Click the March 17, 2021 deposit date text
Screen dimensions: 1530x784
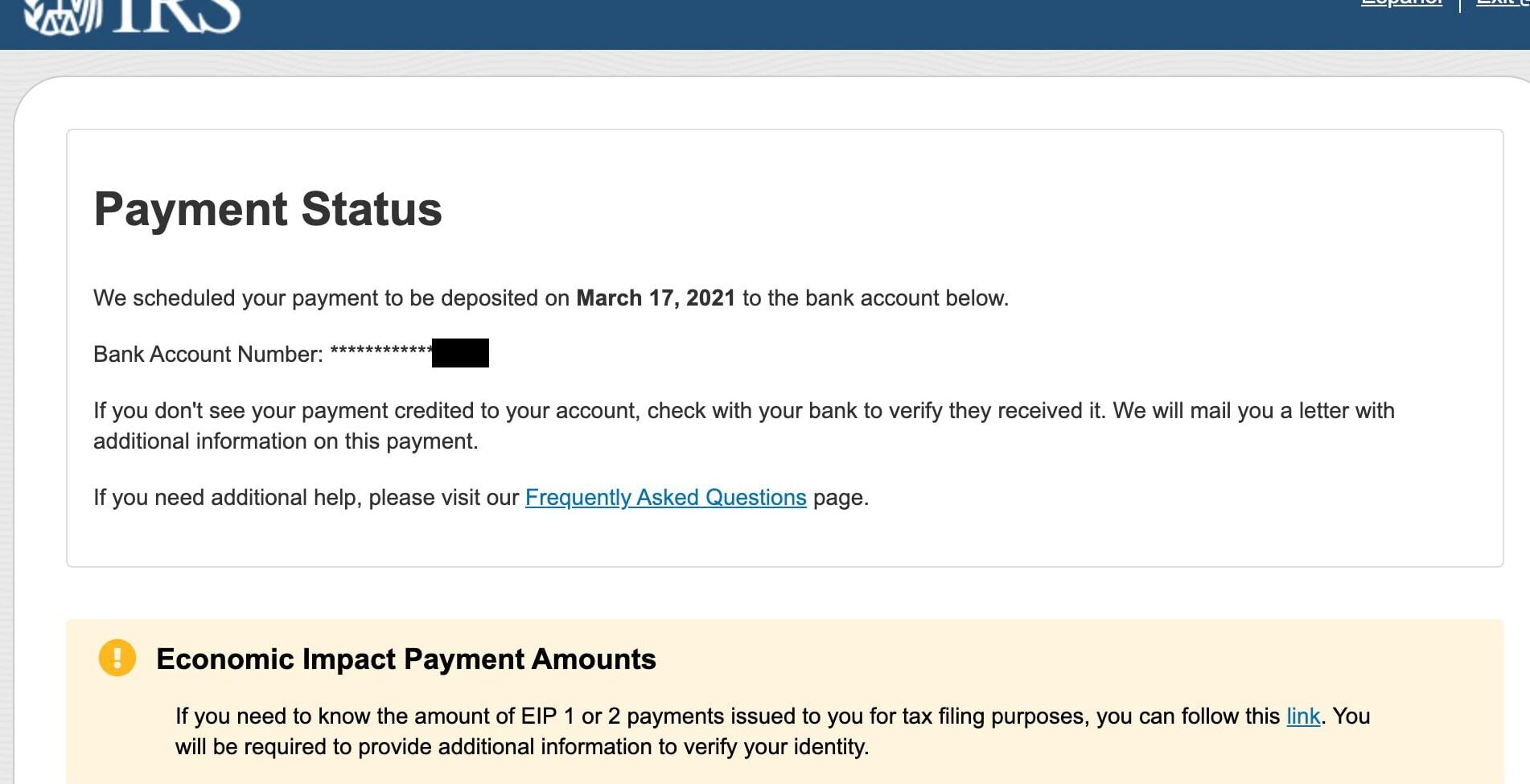click(656, 298)
